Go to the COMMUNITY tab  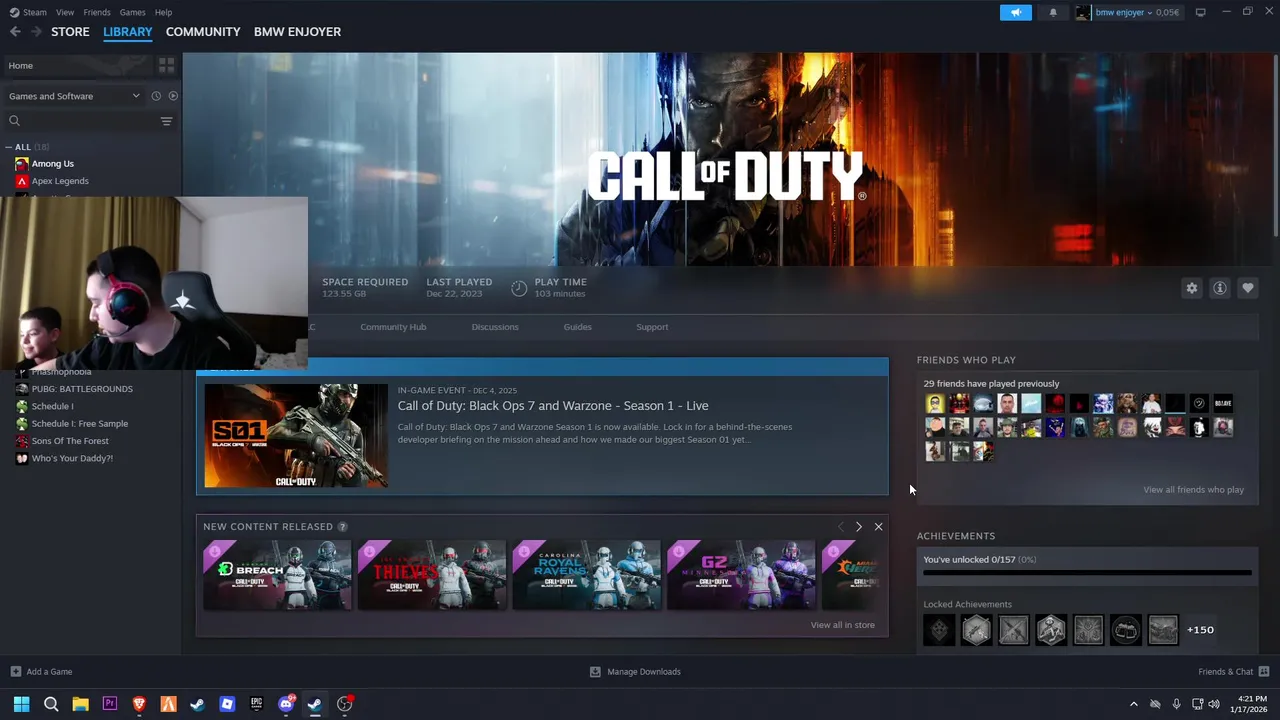[203, 32]
